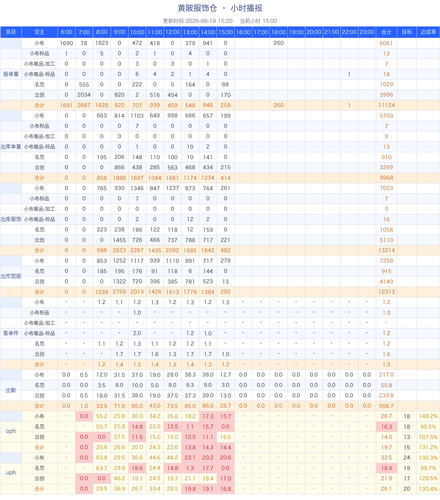Click the cell with value 1886
Image resolution: width=440 pixels, height=500 pixels.
point(119,178)
